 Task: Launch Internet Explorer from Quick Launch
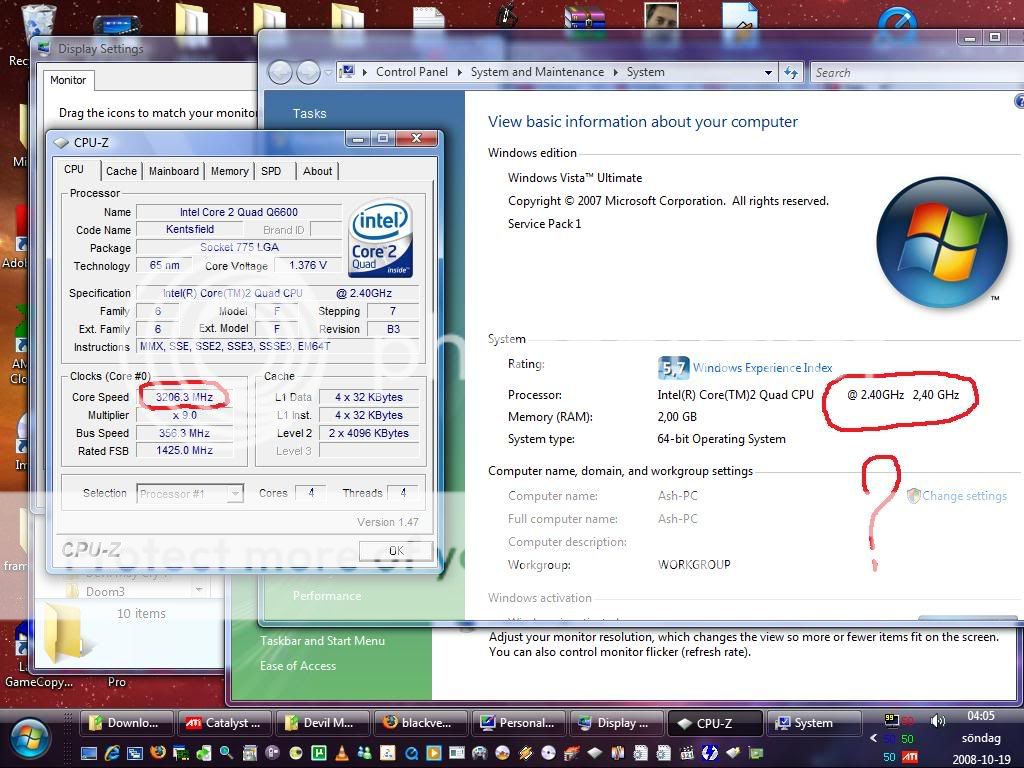point(112,752)
